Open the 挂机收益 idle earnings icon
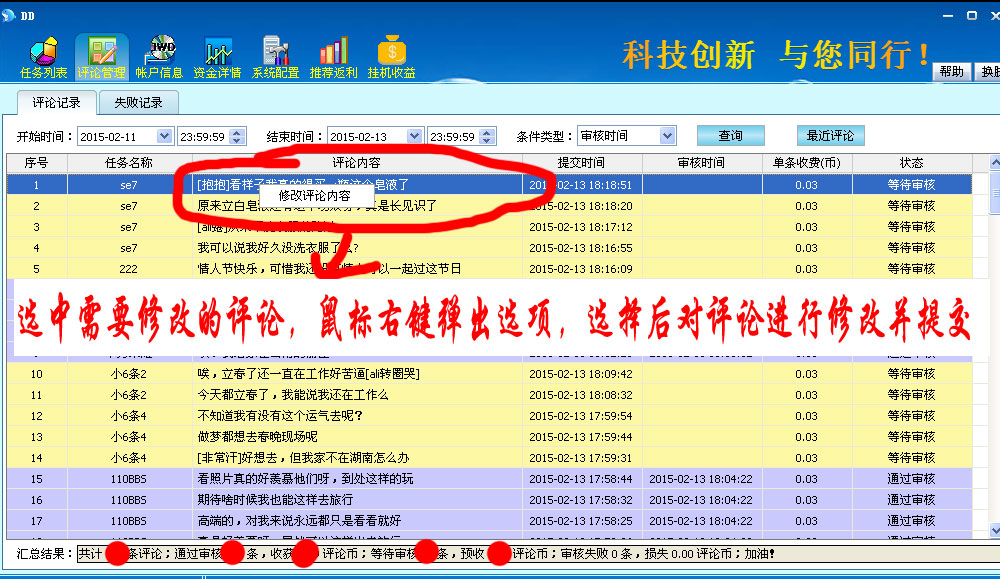Viewport: 1000px width, 579px height. pyautogui.click(x=392, y=59)
